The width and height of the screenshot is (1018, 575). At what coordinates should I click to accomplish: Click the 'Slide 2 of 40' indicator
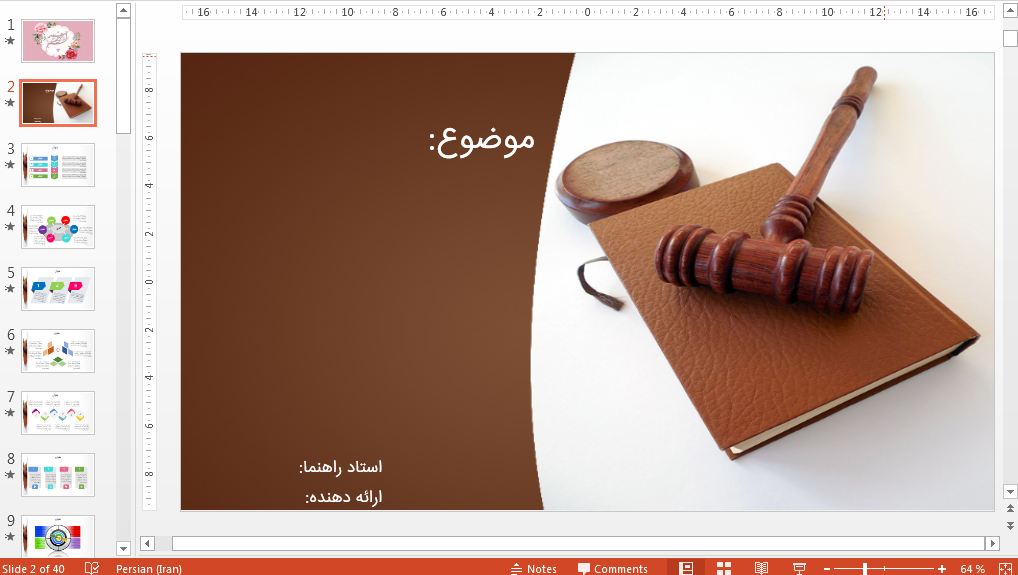coord(33,569)
